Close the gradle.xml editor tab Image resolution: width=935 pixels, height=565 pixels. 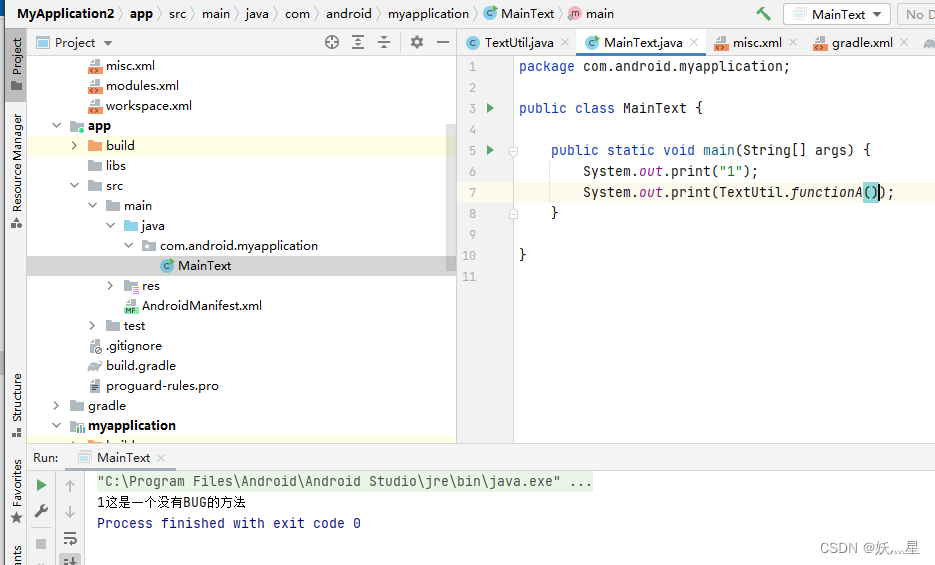[904, 42]
